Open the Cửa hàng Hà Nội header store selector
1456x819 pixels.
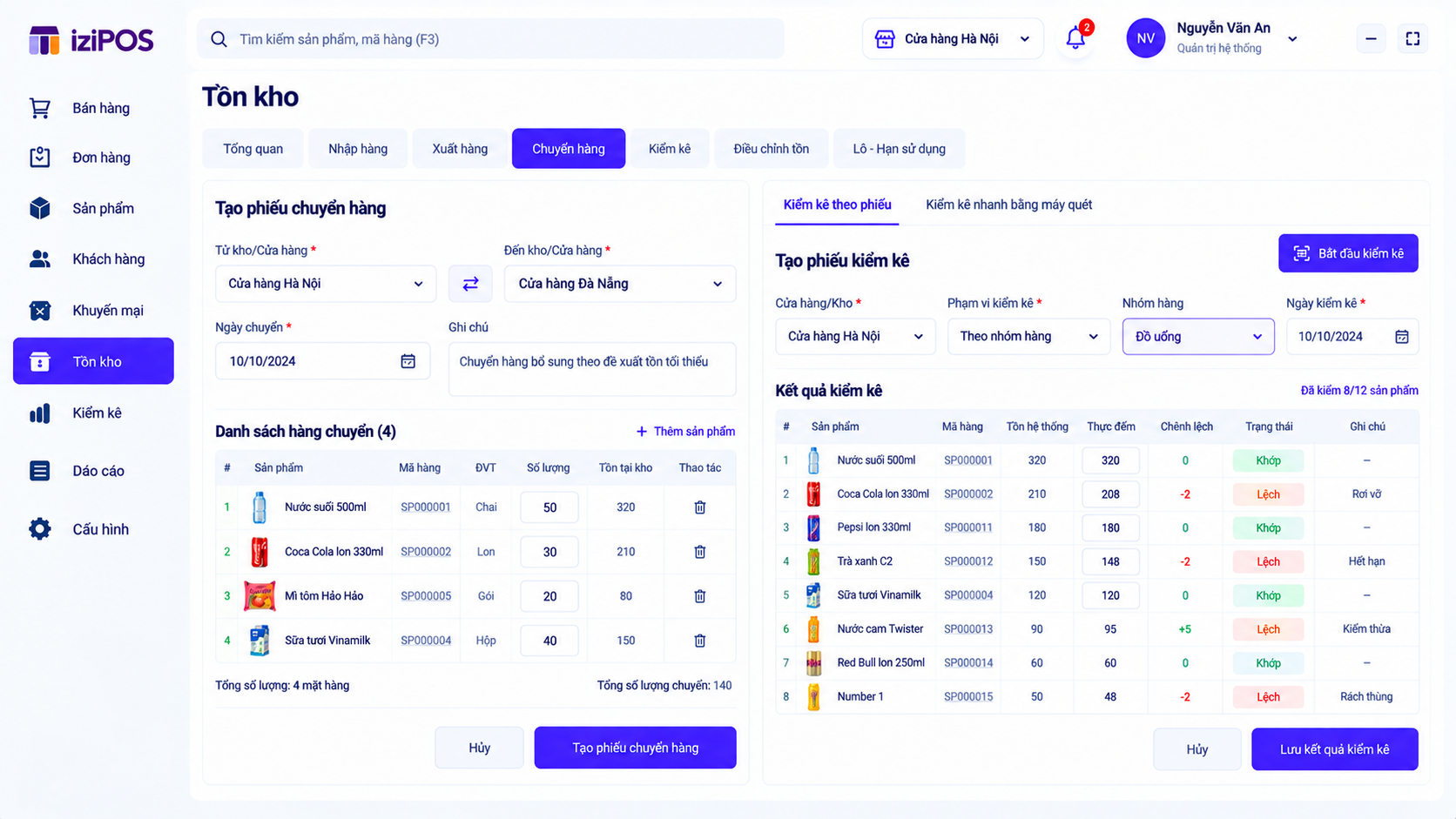[x=953, y=39]
